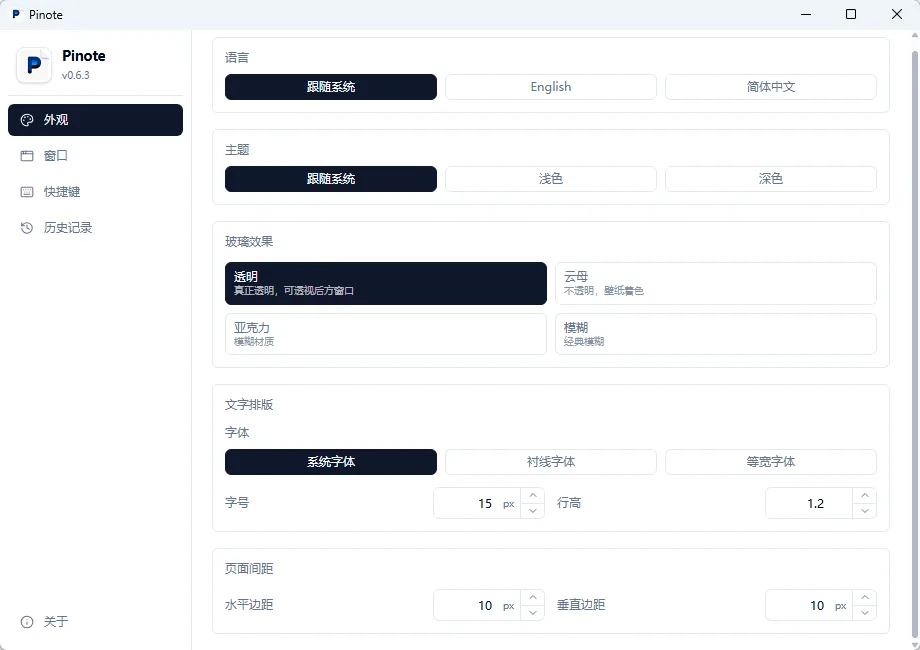The height and width of the screenshot is (650, 920).
Task: Select English as the language
Action: [x=551, y=87]
